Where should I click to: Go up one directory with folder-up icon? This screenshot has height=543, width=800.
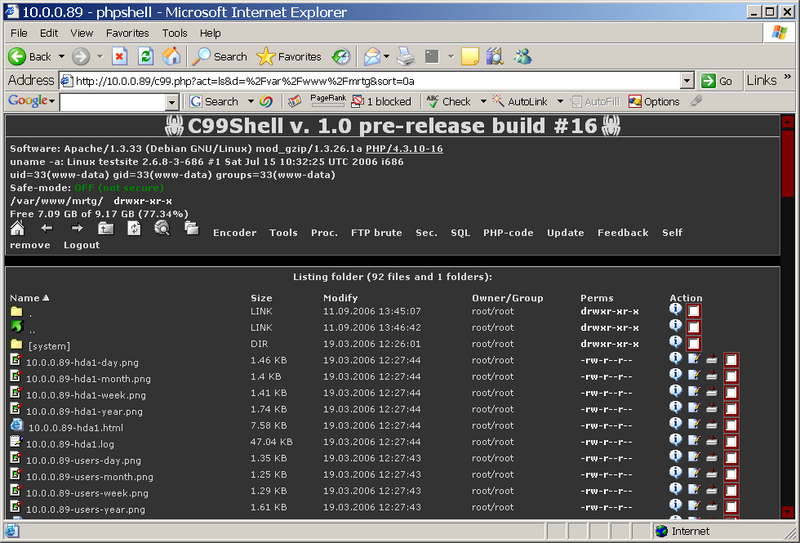click(105, 229)
